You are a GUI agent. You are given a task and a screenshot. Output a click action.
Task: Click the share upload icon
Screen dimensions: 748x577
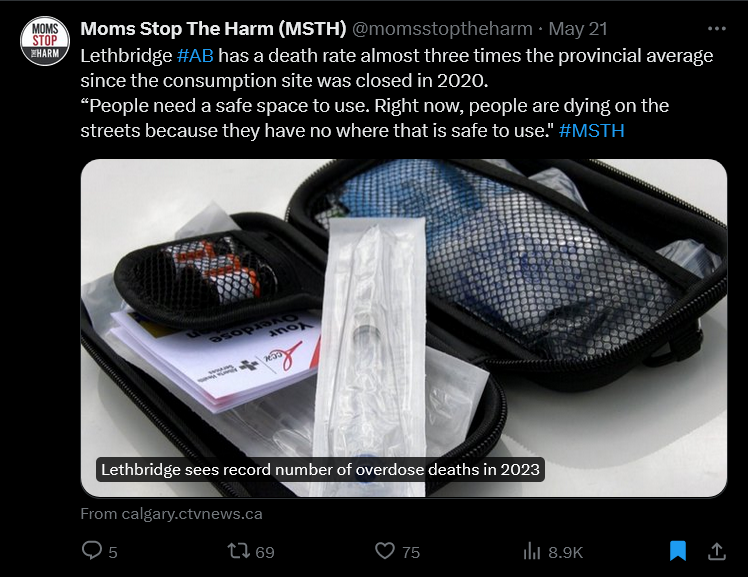pos(717,551)
